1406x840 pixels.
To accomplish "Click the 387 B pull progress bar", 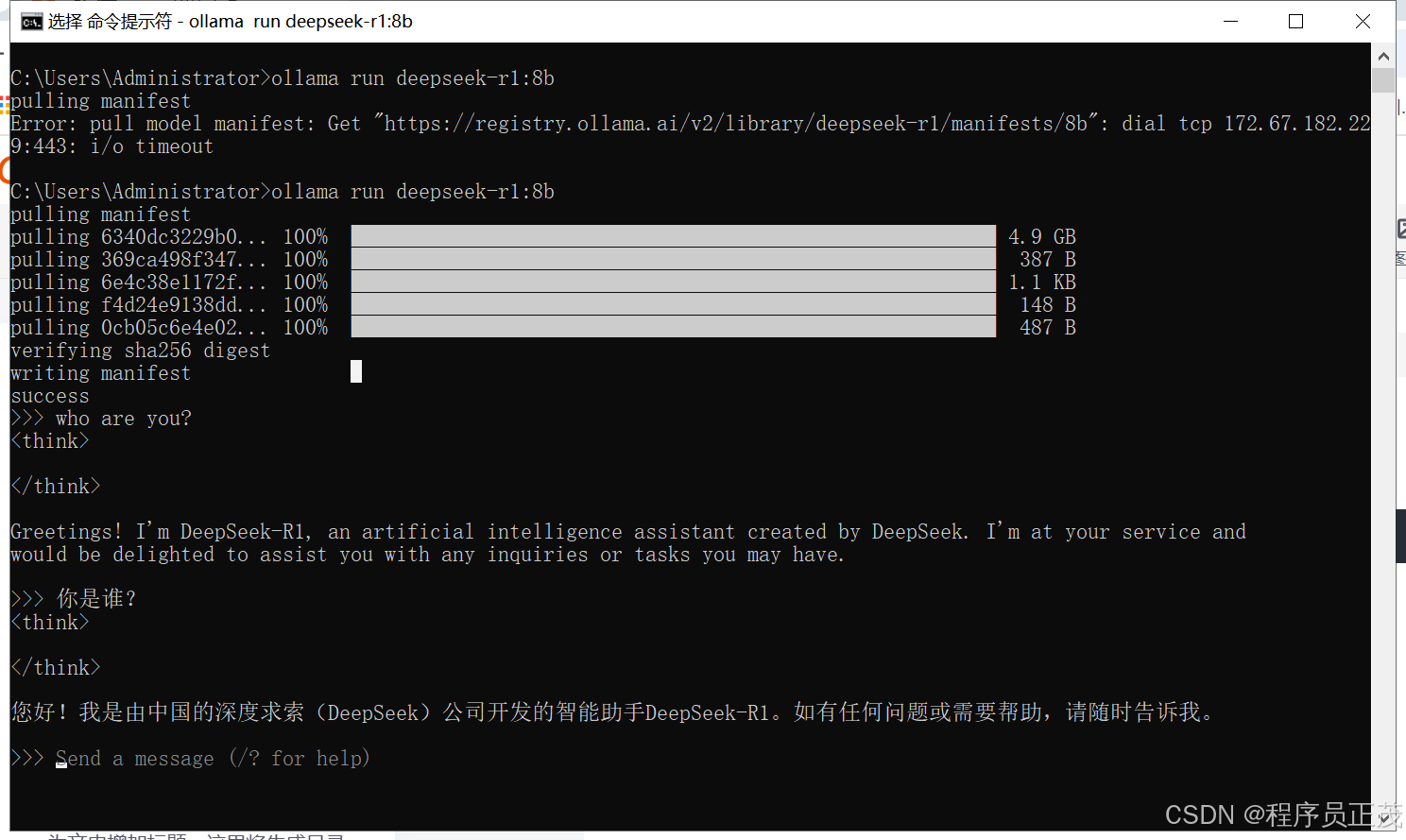I will pyautogui.click(x=674, y=259).
